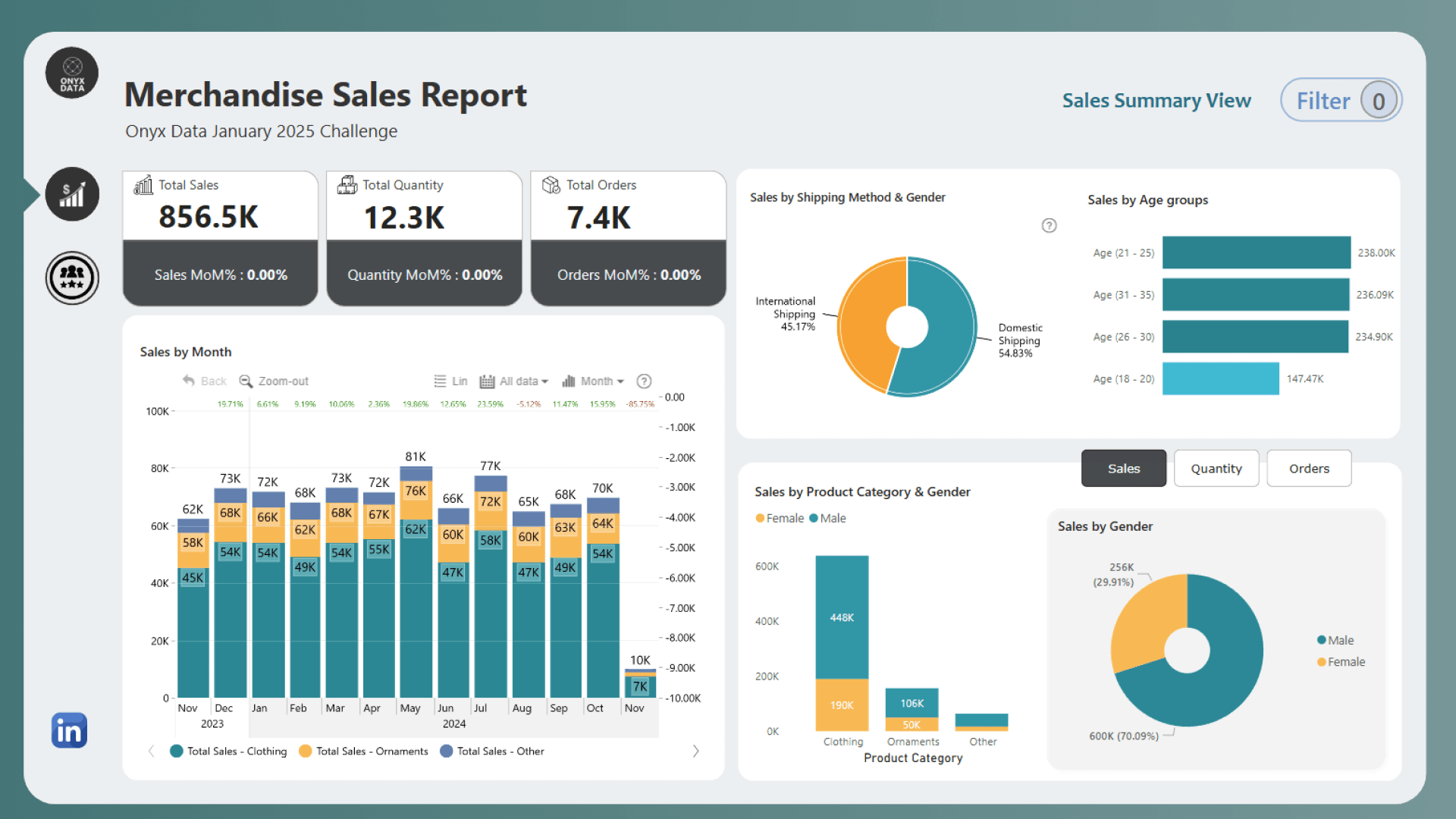Screen dimensions: 1456x819
Task: Click the Age (18 - 20) light blue bar
Action: 1219,378
